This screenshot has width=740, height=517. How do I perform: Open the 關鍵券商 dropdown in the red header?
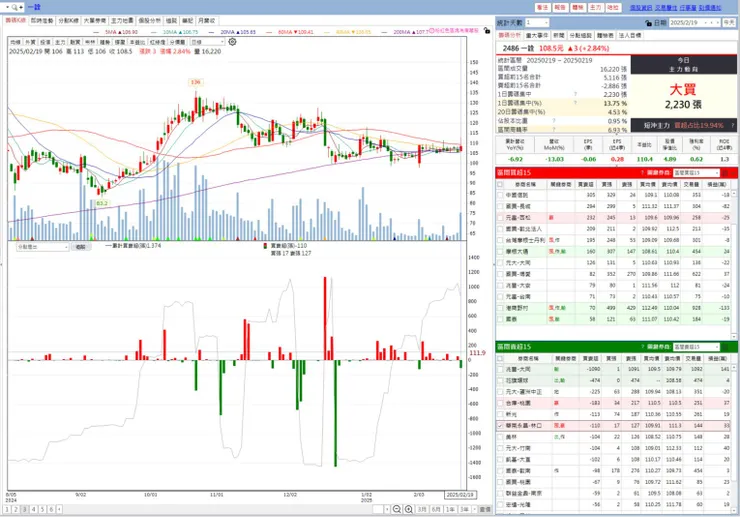click(x=697, y=173)
